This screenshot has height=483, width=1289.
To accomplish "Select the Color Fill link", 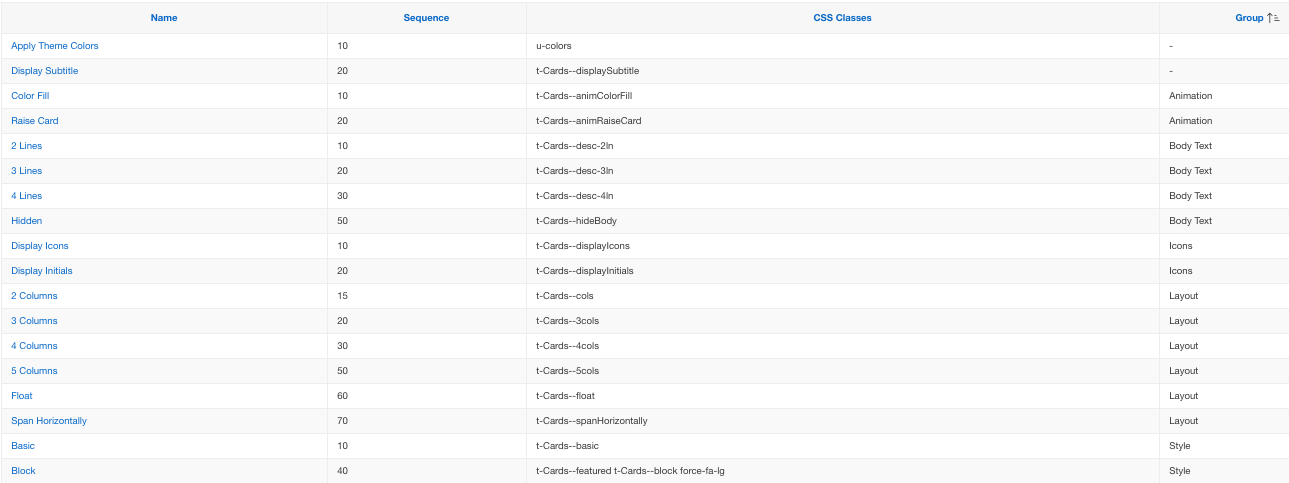I will click(x=30, y=96).
